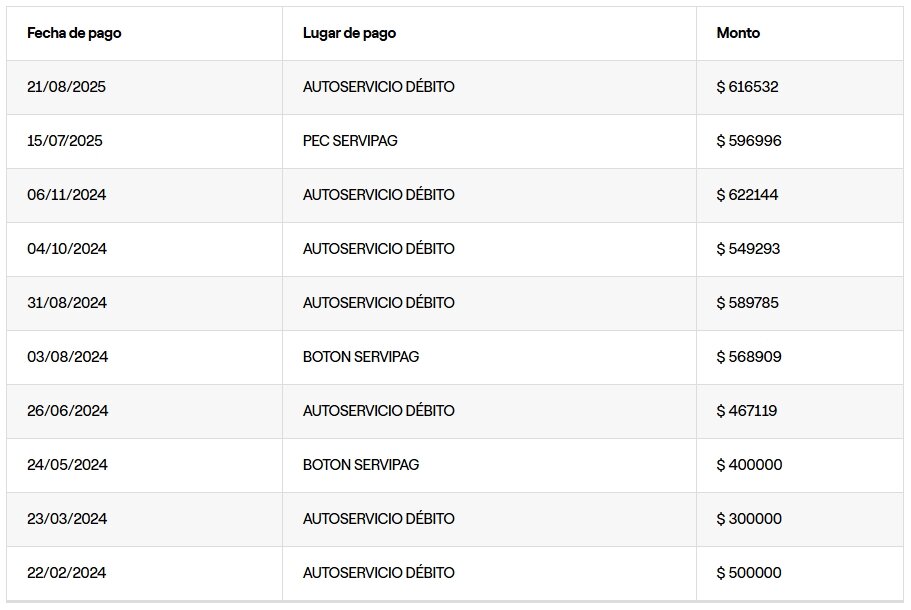
Task: Click the PEC SERVIPAG payment place
Action: (350, 141)
